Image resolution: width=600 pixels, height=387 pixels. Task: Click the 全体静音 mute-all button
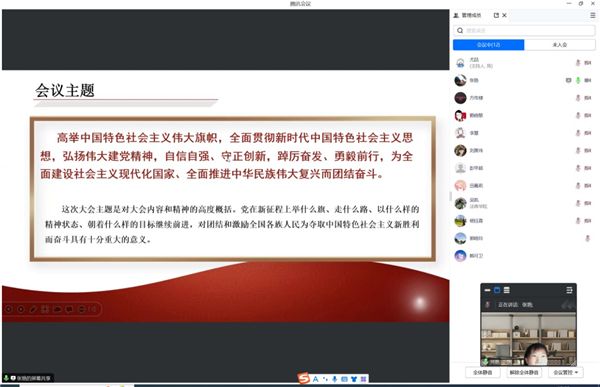[482, 372]
